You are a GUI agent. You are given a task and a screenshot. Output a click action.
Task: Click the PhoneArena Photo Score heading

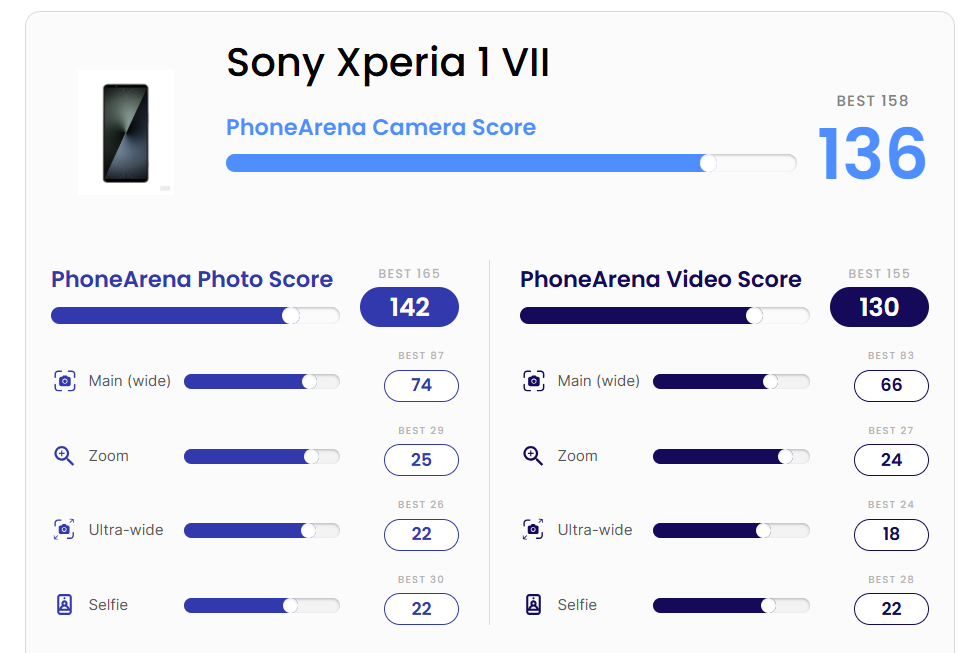pos(192,279)
